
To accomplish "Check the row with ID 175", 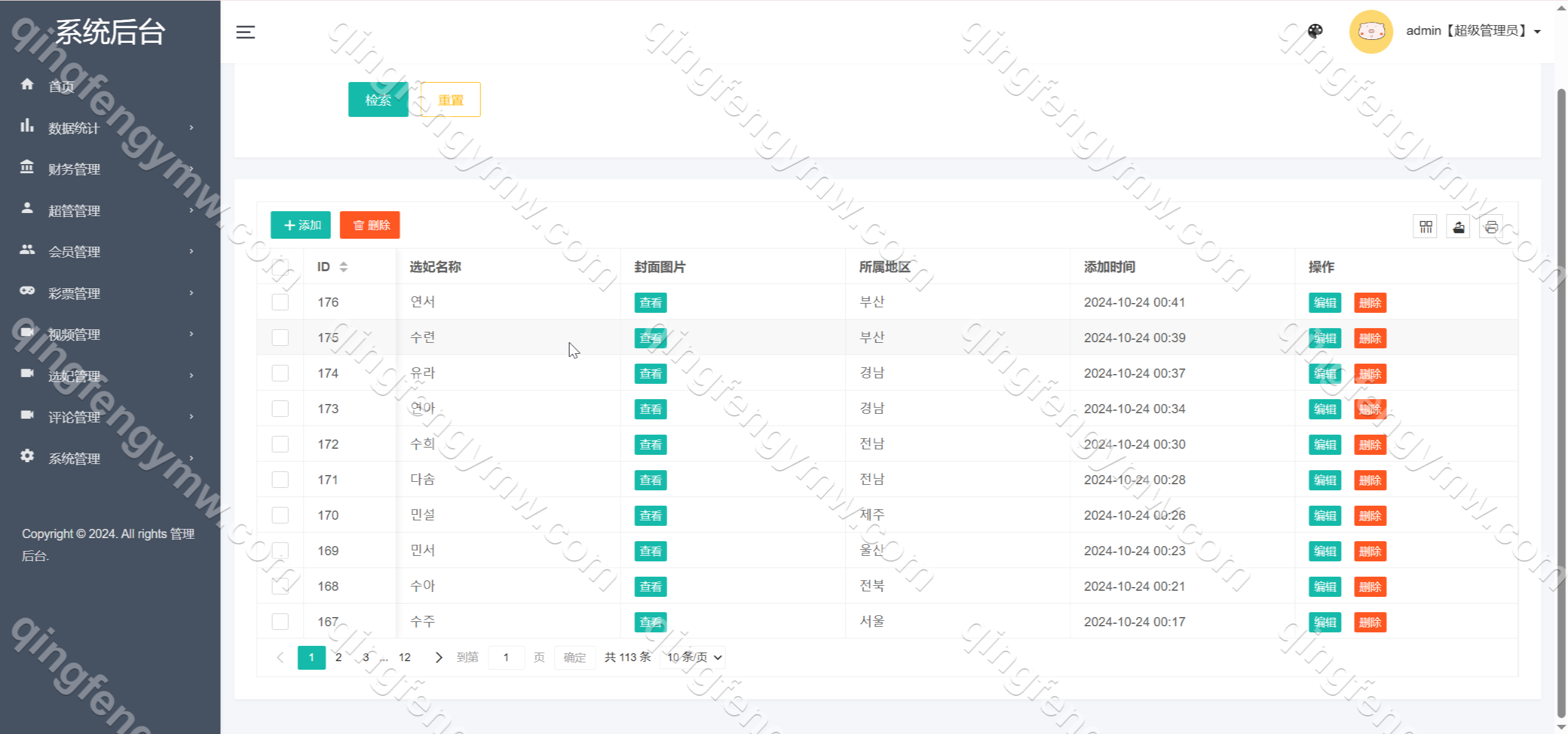I will point(280,338).
